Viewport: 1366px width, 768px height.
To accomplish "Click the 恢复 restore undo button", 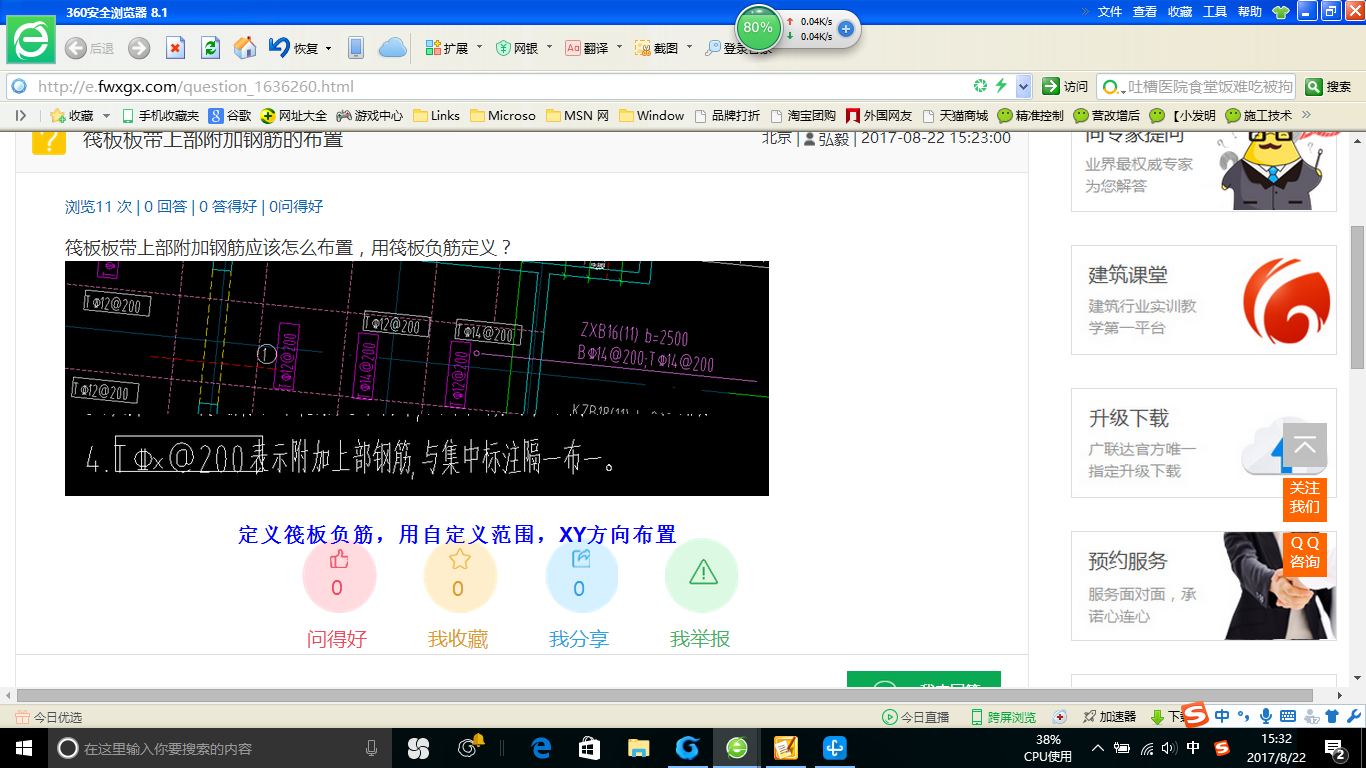I will coord(293,48).
